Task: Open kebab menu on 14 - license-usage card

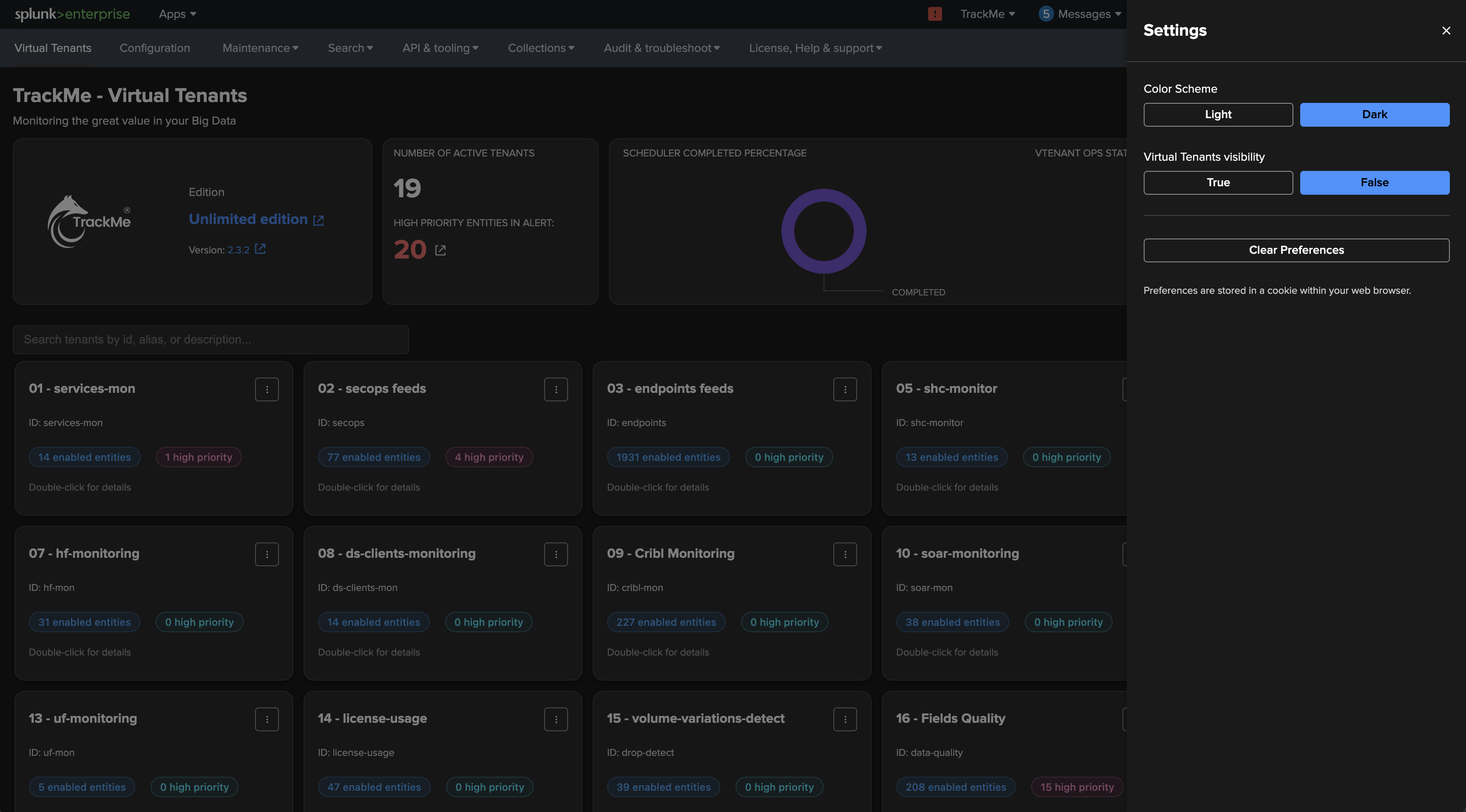Action: 555,719
